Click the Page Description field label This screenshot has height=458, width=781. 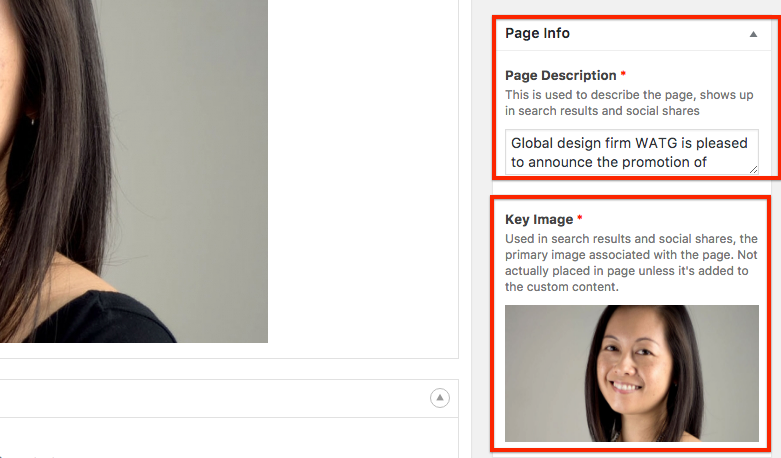click(x=560, y=75)
